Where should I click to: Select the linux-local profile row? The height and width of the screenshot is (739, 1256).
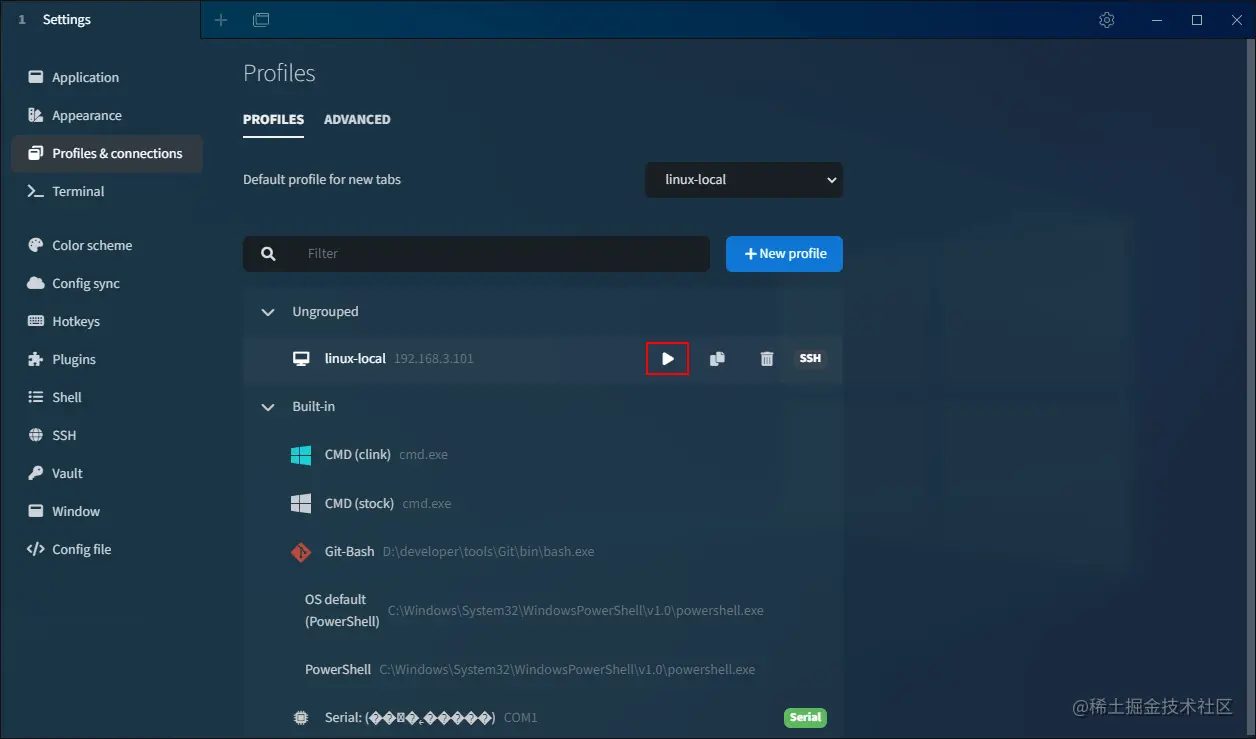click(x=543, y=358)
